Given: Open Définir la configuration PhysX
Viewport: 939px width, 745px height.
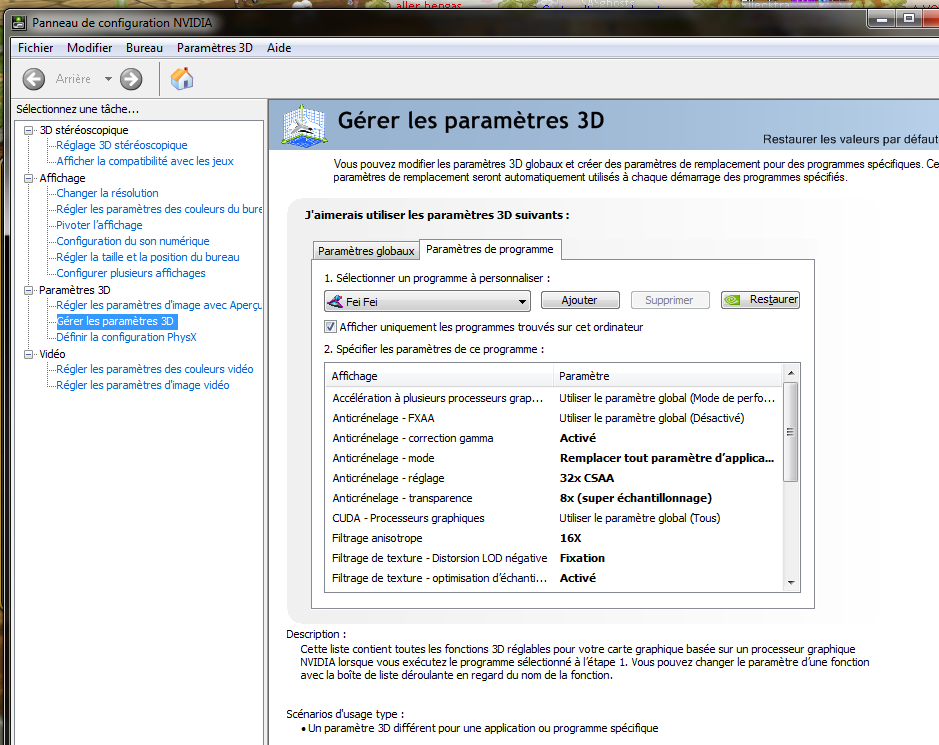Looking at the screenshot, I should 126,337.
